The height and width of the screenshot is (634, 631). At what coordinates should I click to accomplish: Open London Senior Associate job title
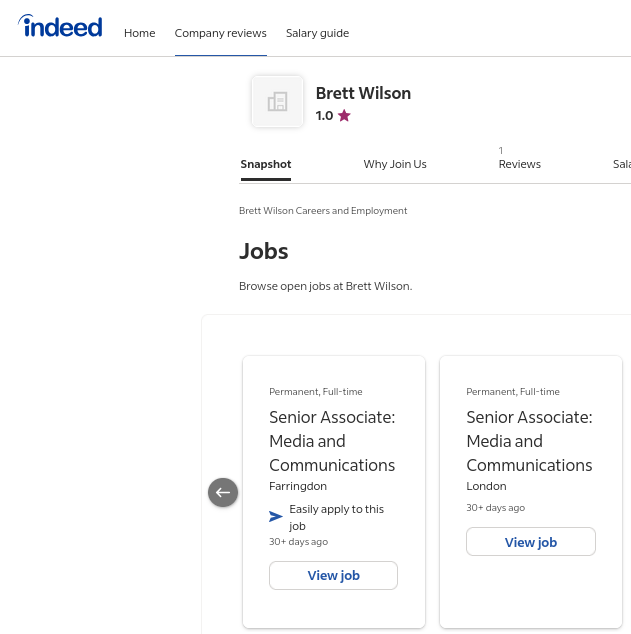(529, 441)
